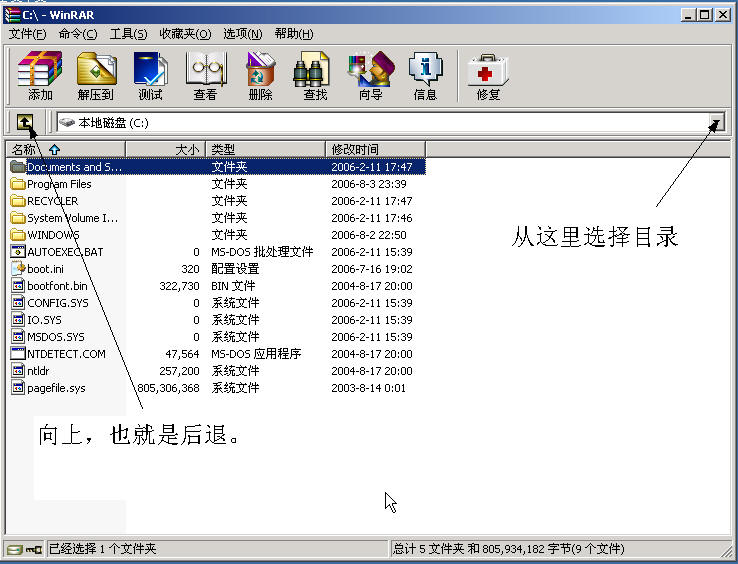Open the 选项(N) menu
Image resolution: width=738 pixels, height=564 pixels.
[243, 34]
